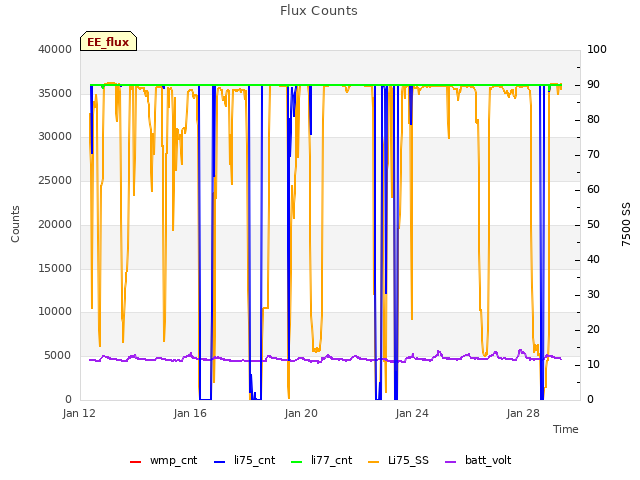The width and height of the screenshot is (640, 480).
Task: Click the 50 right axis tick label
Action: pyautogui.click(x=593, y=224)
